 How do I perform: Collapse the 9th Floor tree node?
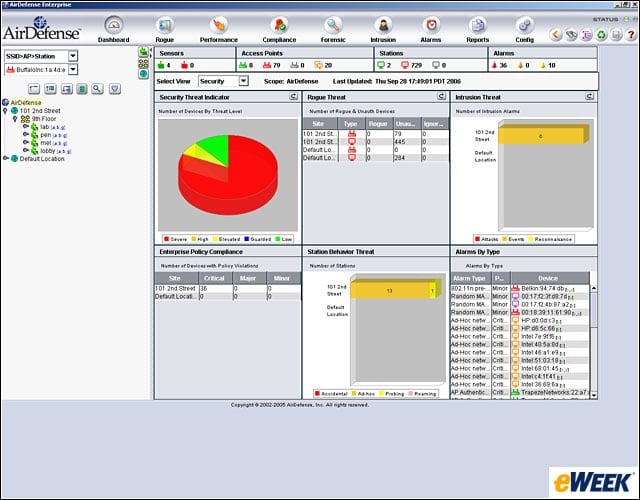tap(15, 119)
